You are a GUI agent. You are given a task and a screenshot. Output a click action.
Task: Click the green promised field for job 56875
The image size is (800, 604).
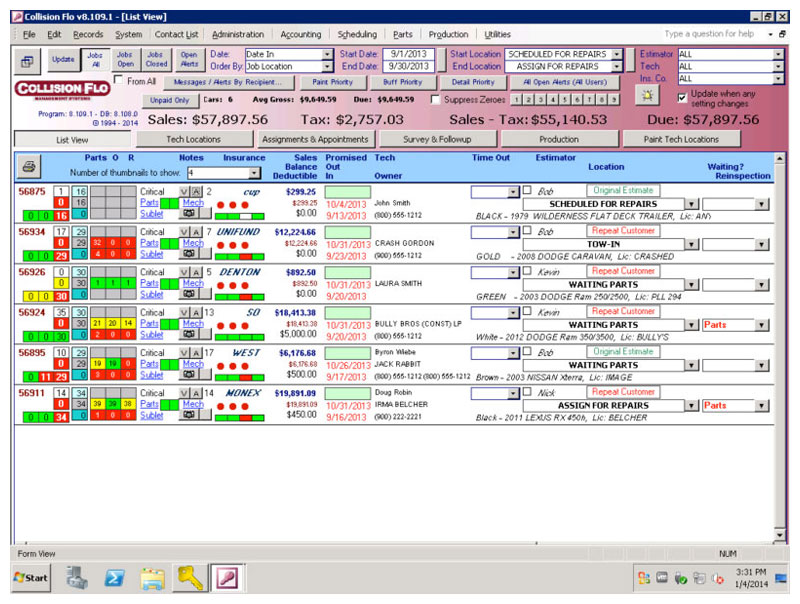pyautogui.click(x=348, y=192)
